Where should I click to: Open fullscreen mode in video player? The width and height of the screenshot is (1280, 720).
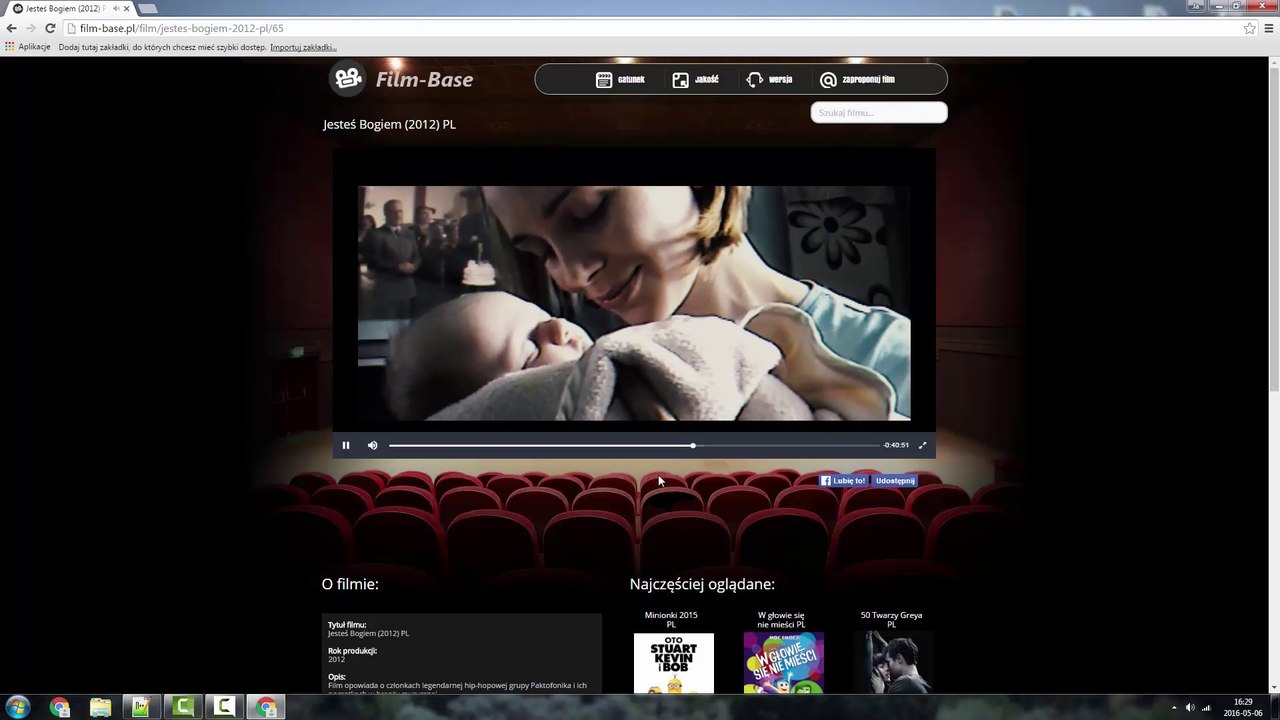(x=922, y=445)
